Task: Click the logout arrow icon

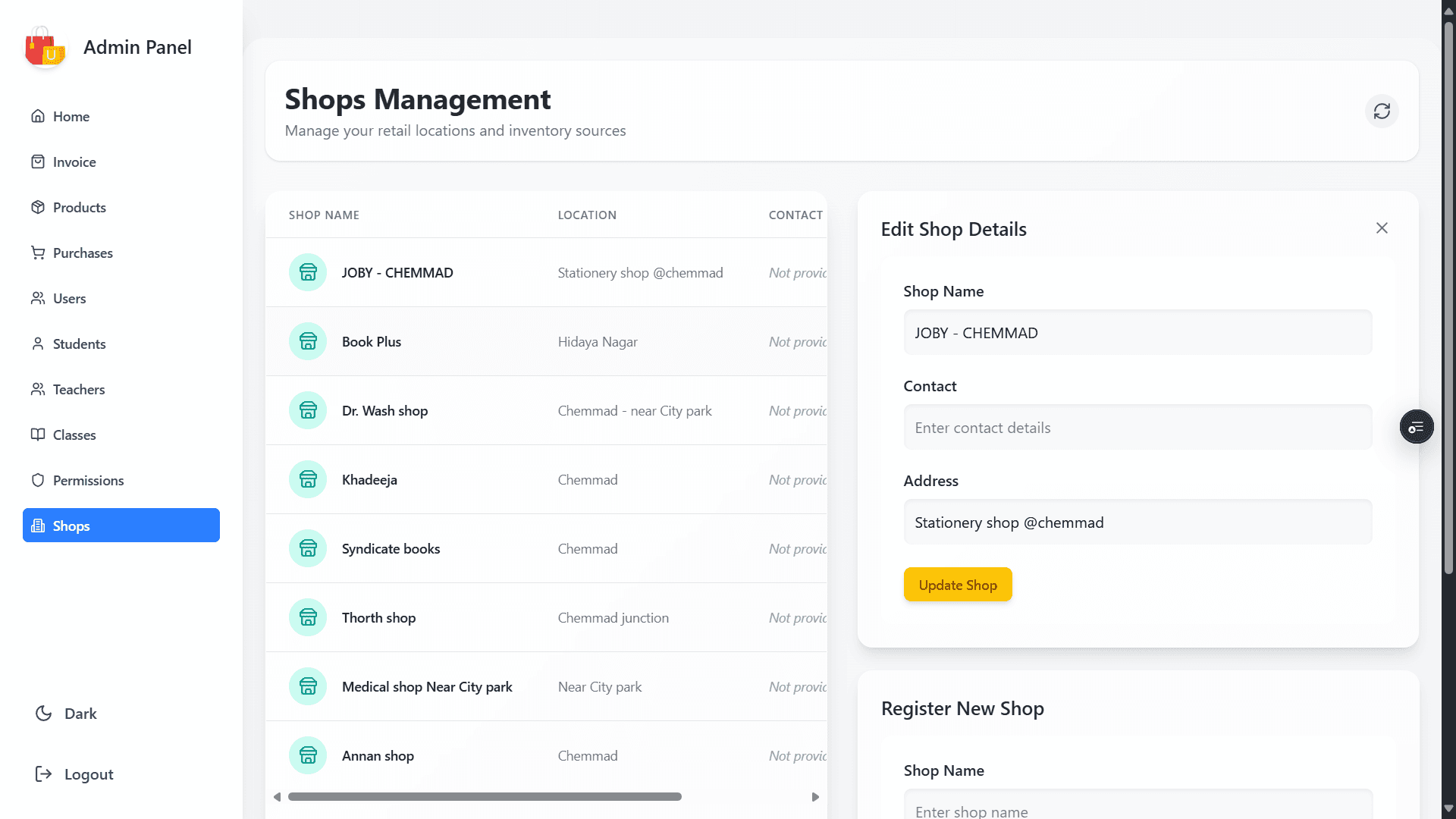Action: coord(44,774)
